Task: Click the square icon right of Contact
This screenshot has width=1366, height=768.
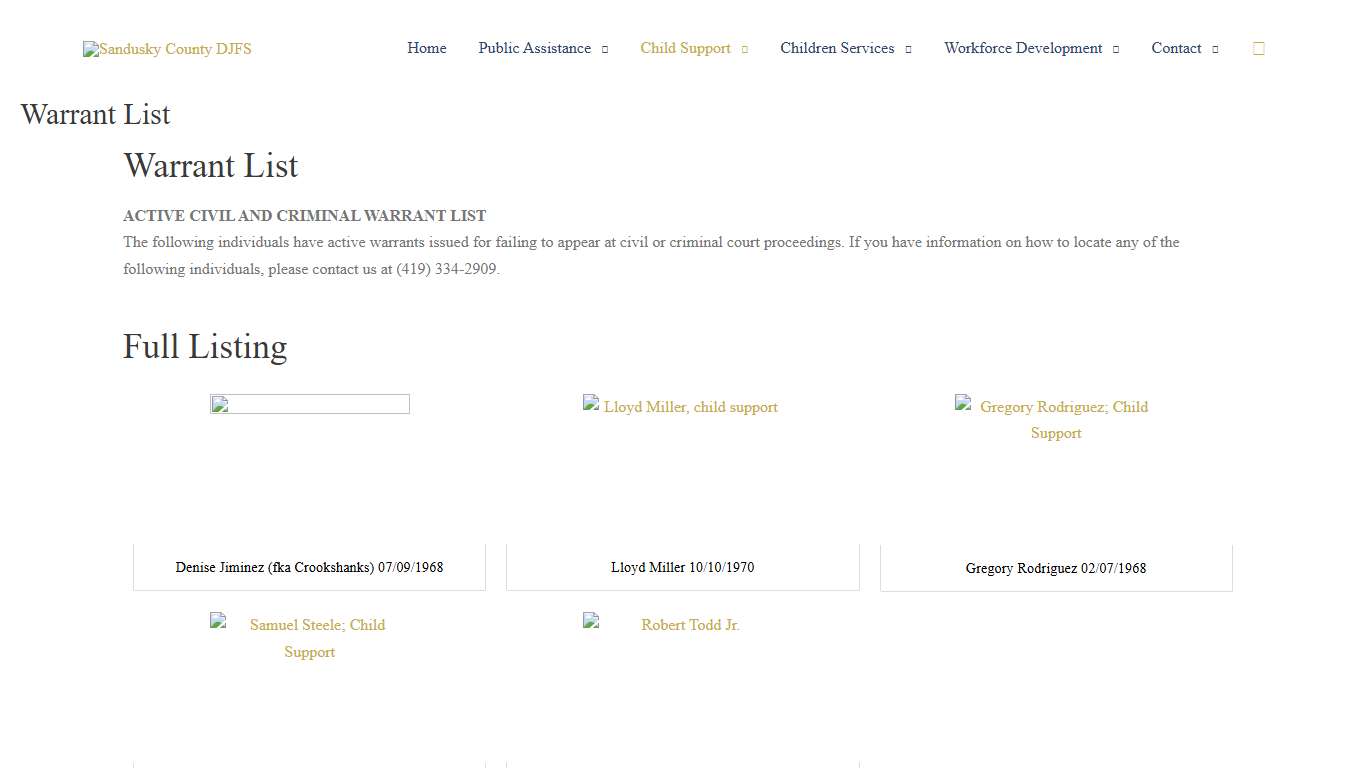Action: tap(1258, 48)
